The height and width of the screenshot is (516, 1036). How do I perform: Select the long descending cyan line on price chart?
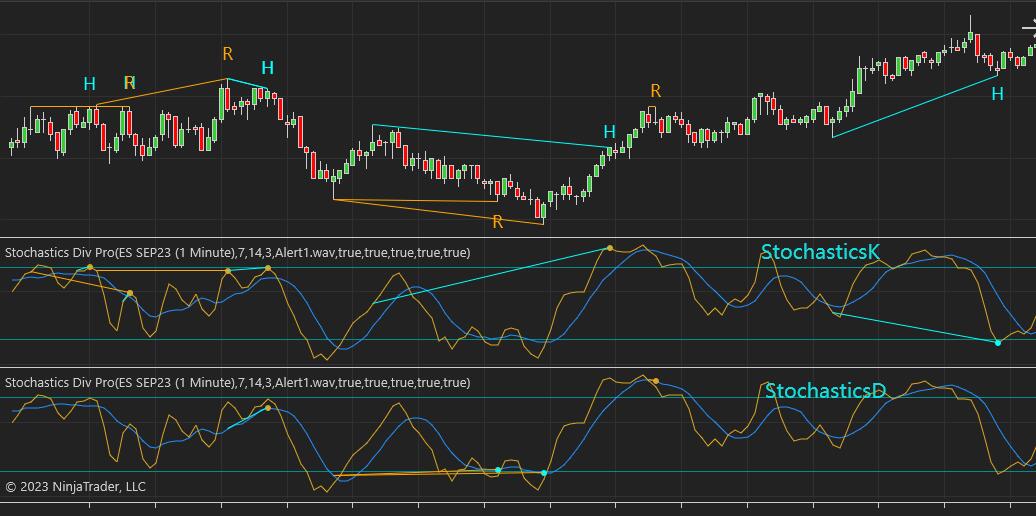(x=492, y=136)
